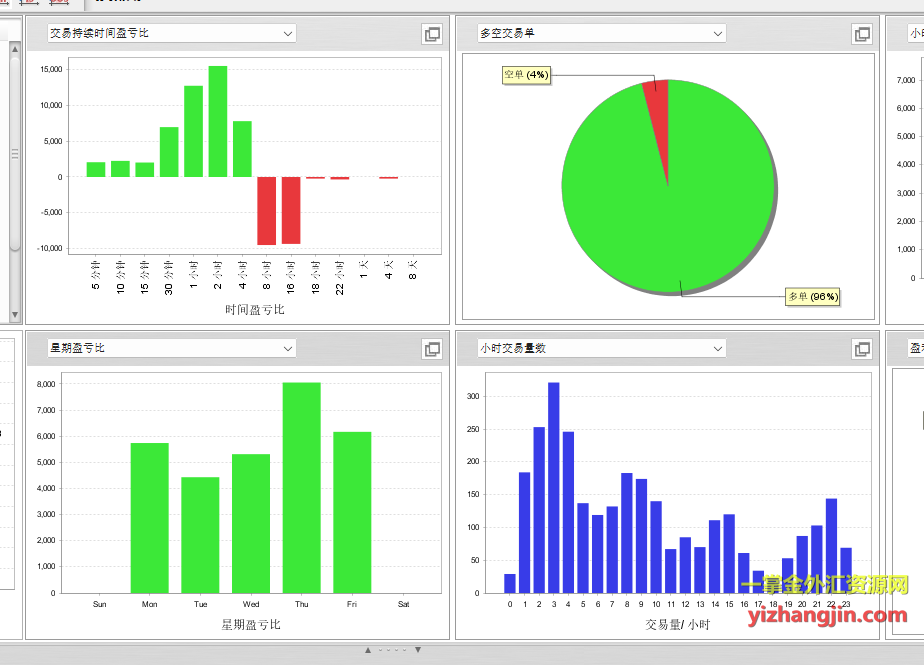
Task: Maximize the 多空交易单 pie chart panel
Action: [862, 34]
